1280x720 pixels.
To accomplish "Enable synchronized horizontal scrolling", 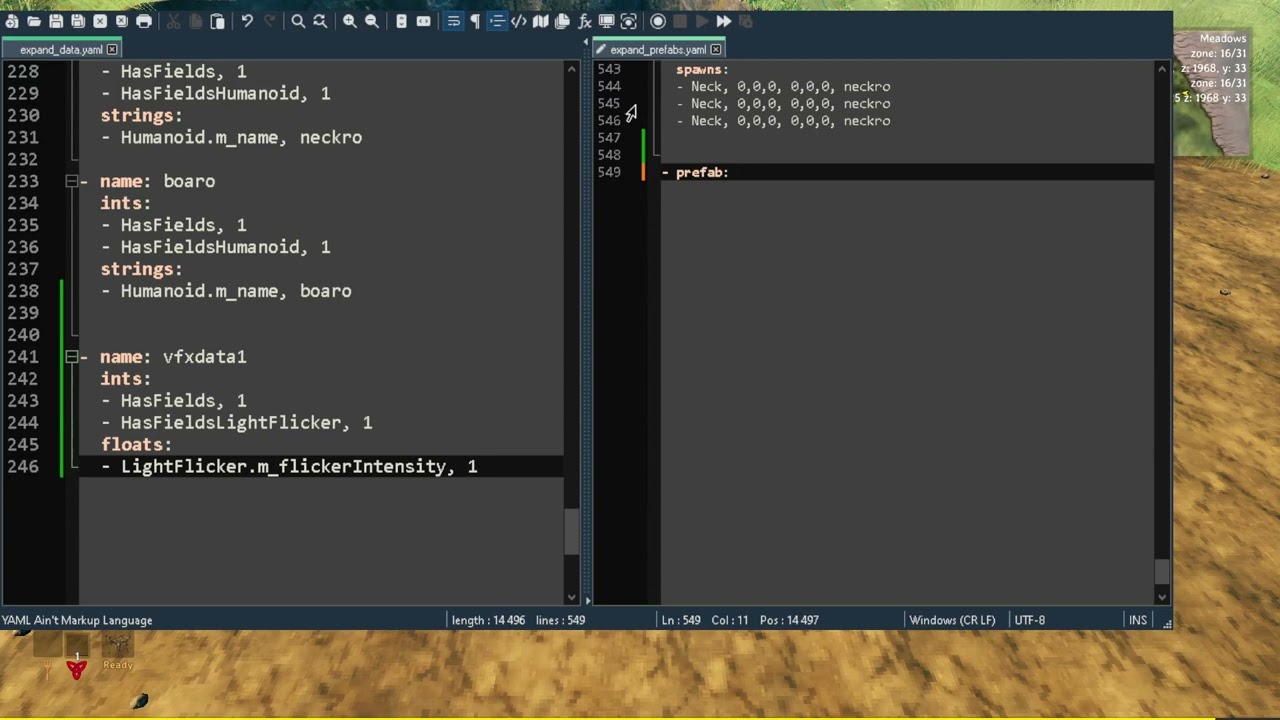I will [423, 21].
